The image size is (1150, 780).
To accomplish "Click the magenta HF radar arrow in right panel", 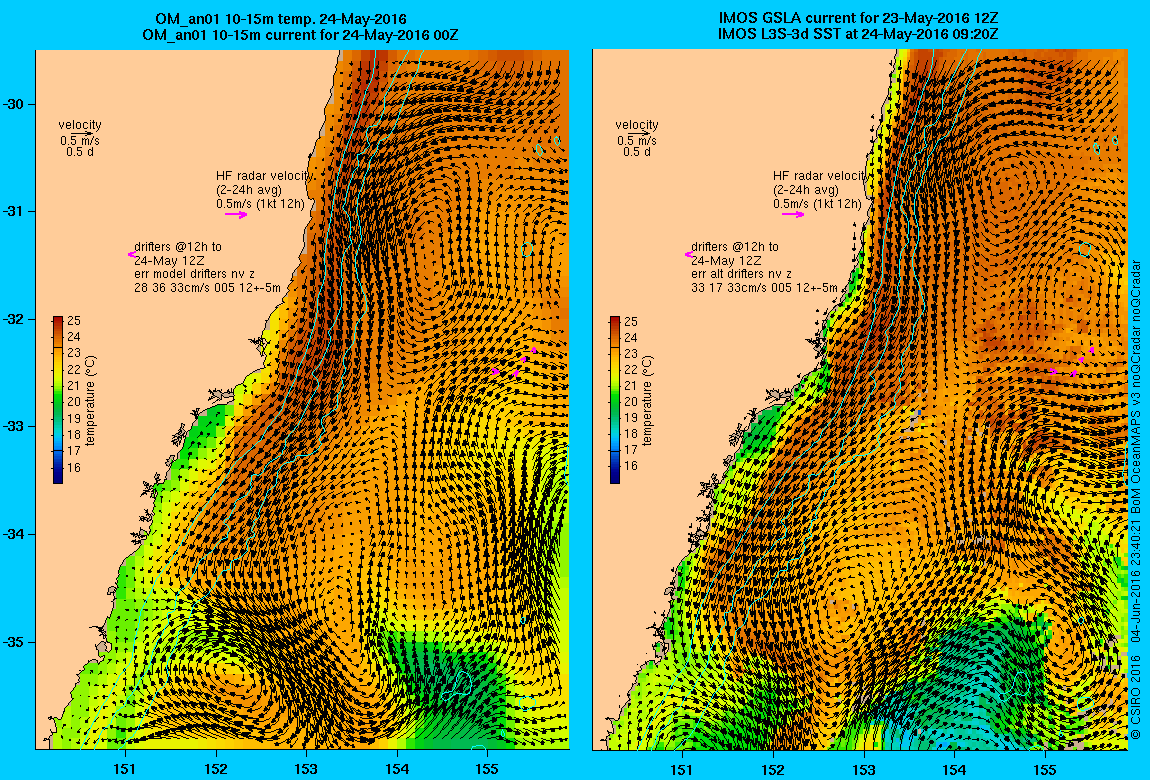I will click(x=793, y=215).
